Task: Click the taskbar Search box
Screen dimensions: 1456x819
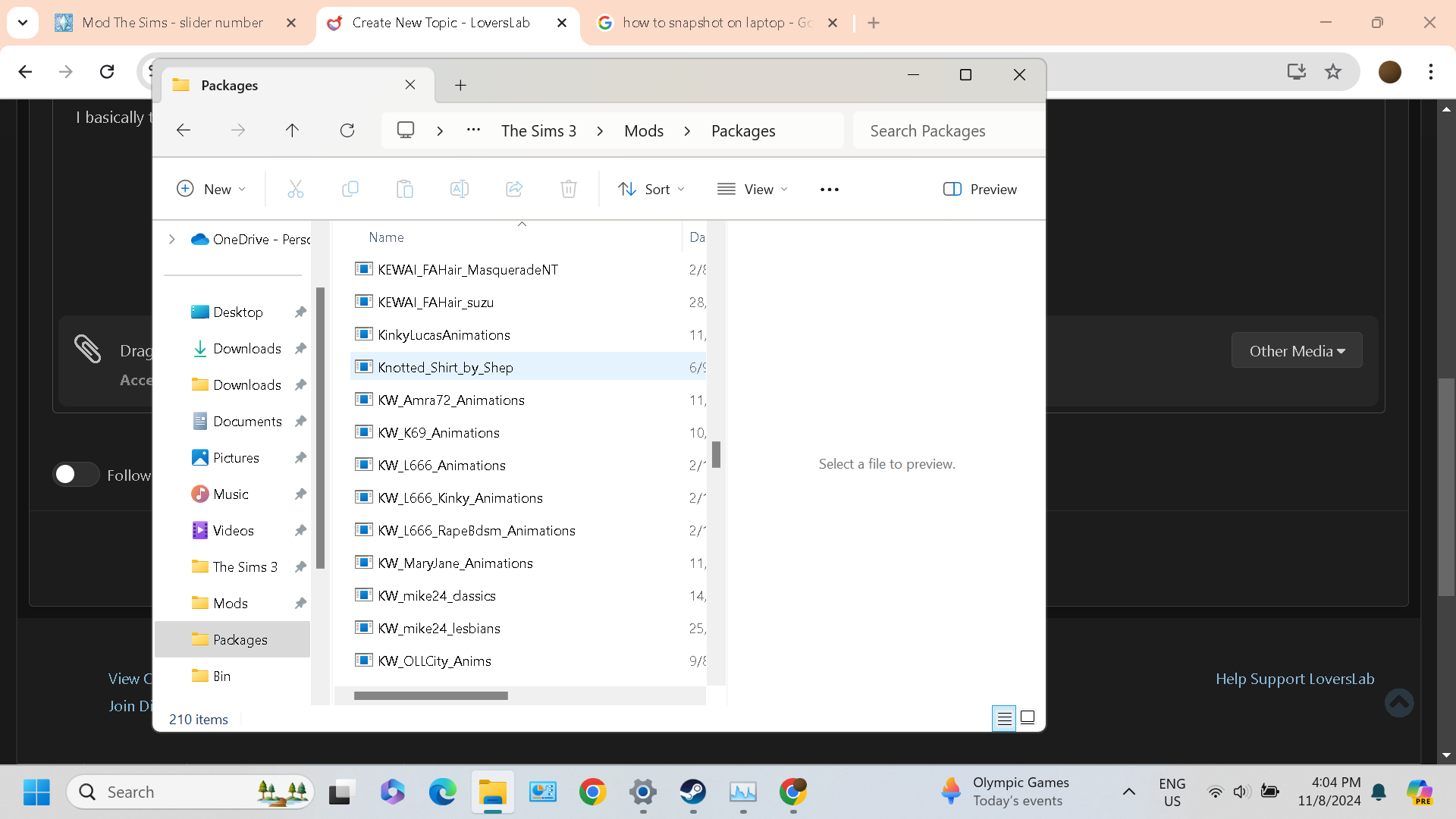Action: 190,792
